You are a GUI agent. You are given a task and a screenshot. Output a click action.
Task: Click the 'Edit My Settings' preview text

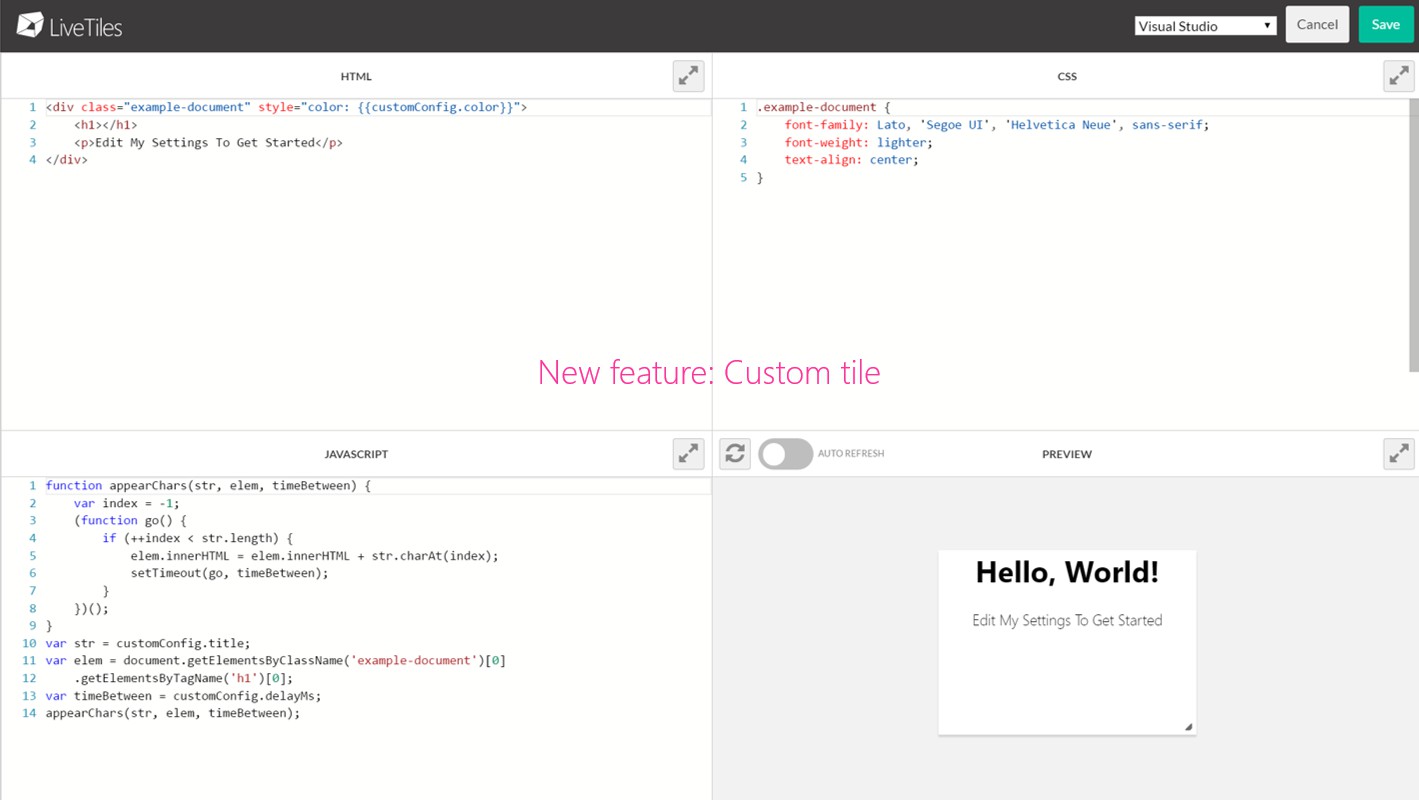pyautogui.click(x=1067, y=620)
